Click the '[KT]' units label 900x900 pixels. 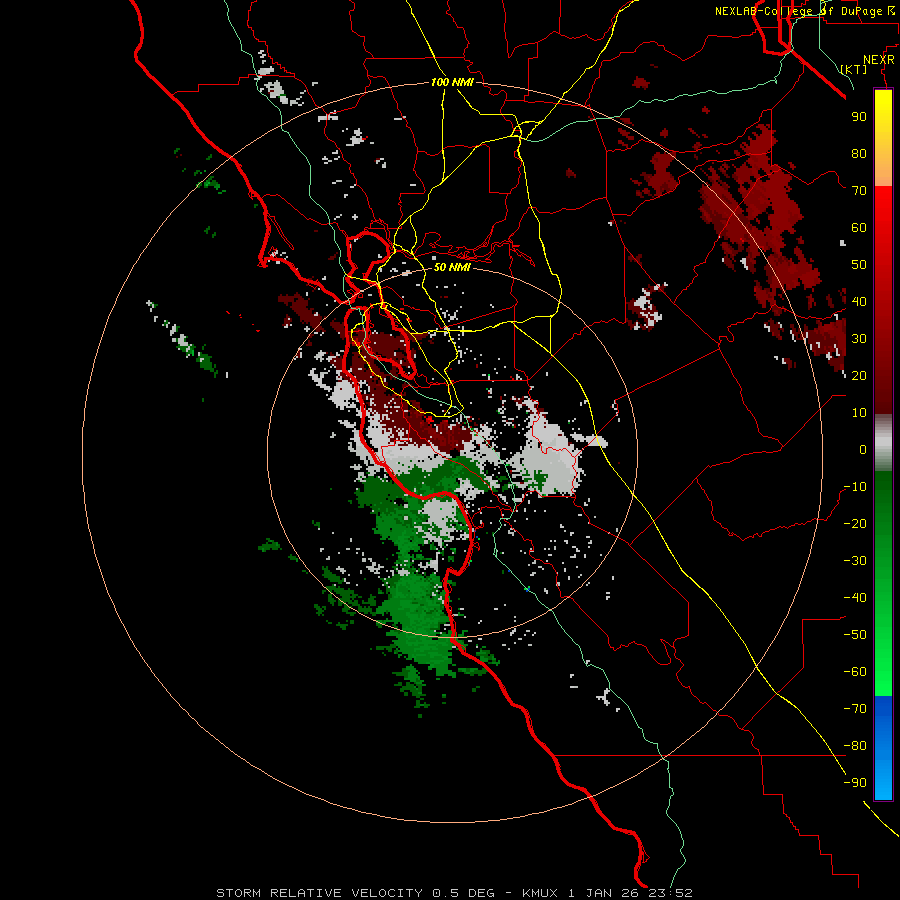[x=854, y=69]
